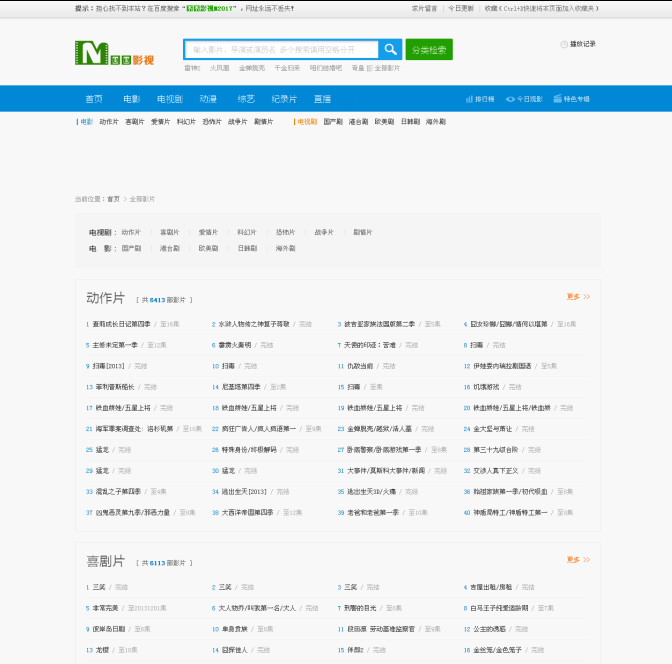Screen dimensions: 672x664
Task: Open 今日观影 via its eye icon
Action: (510, 99)
